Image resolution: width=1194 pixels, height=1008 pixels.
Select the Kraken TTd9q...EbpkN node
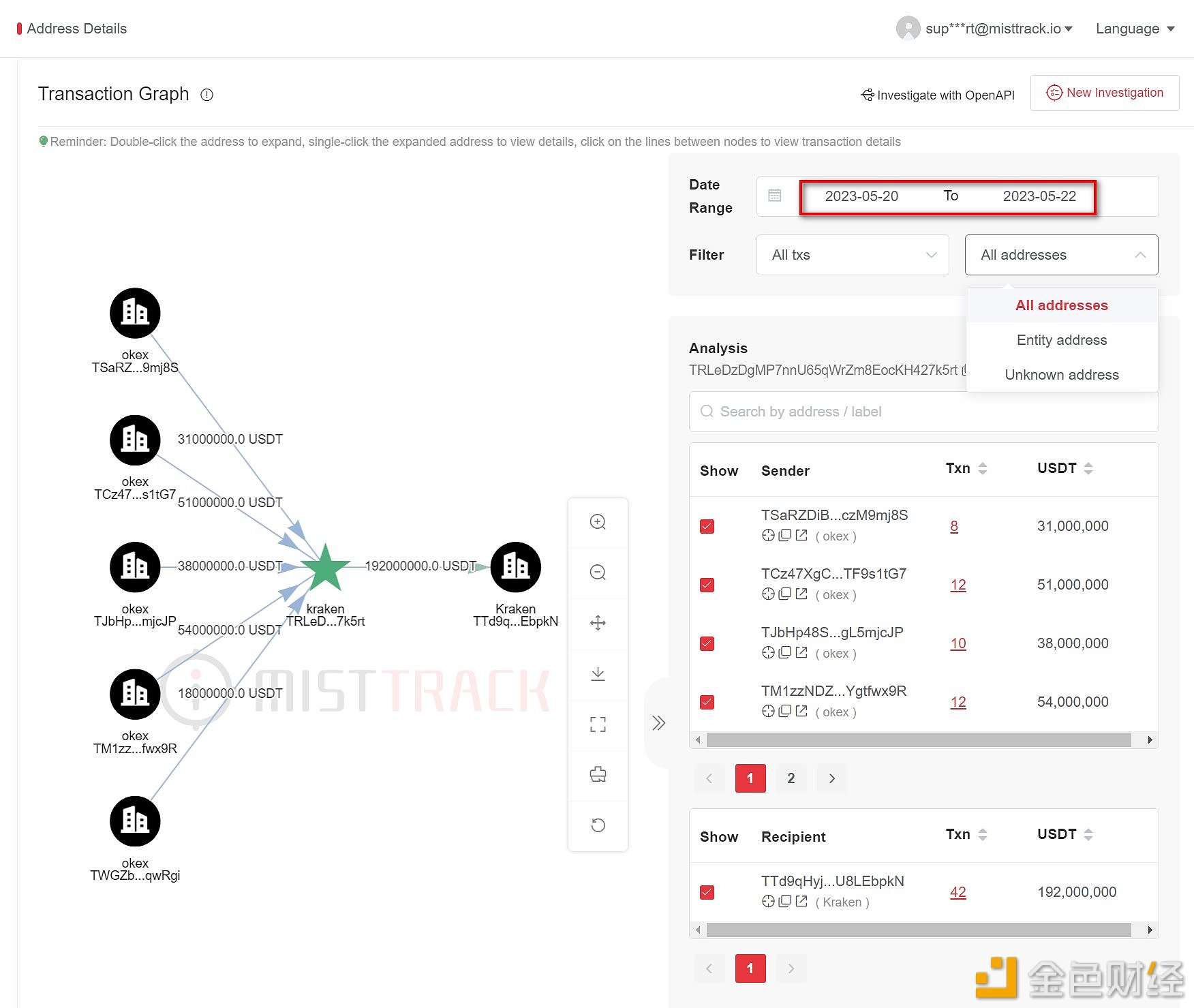516,567
